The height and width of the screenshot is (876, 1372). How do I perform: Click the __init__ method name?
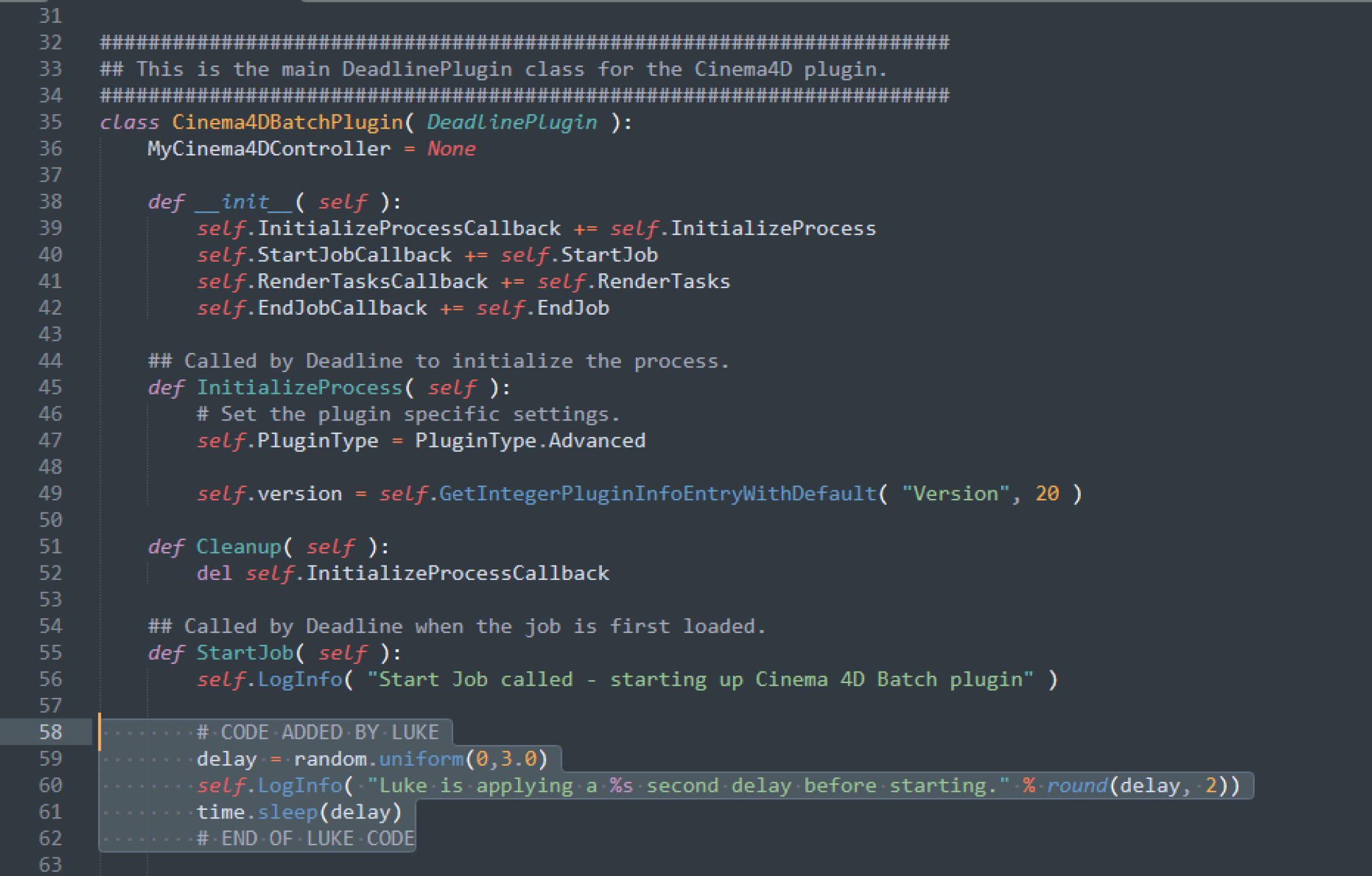(245, 202)
